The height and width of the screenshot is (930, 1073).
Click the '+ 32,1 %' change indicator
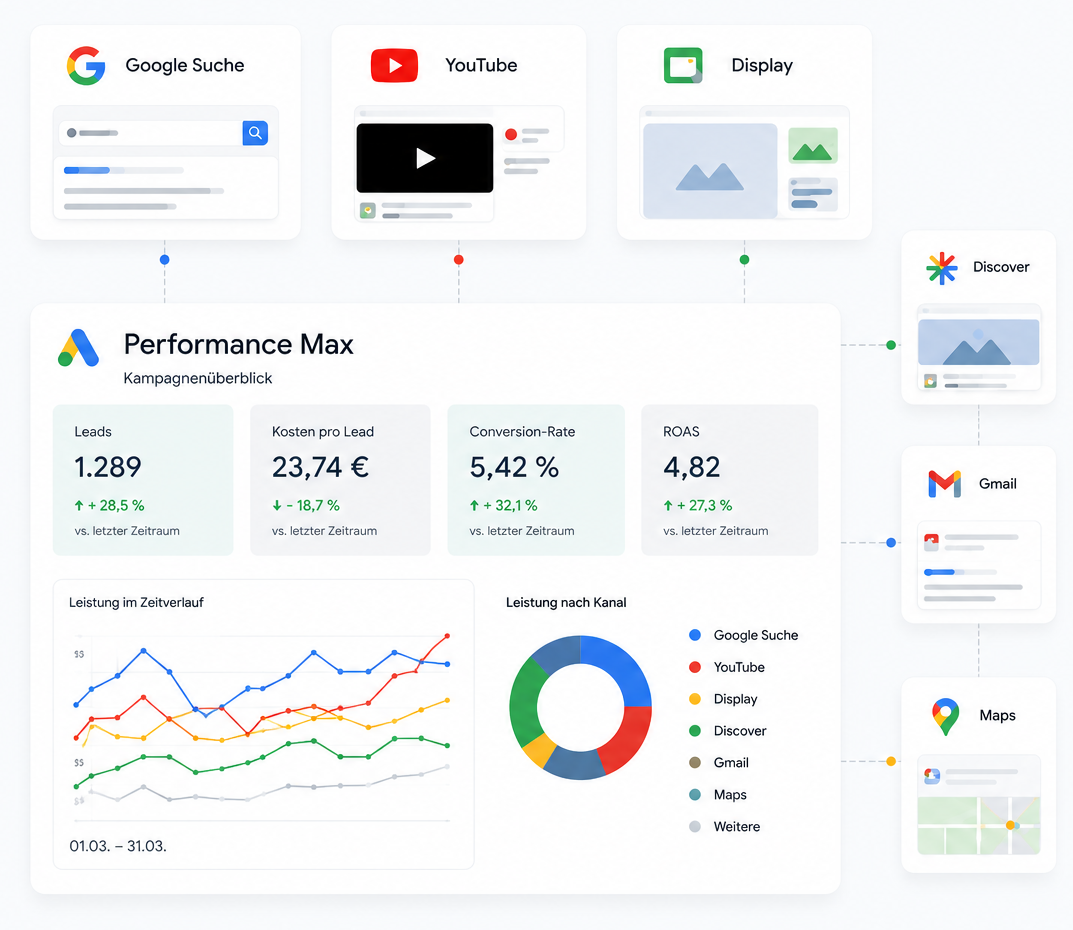coord(503,506)
